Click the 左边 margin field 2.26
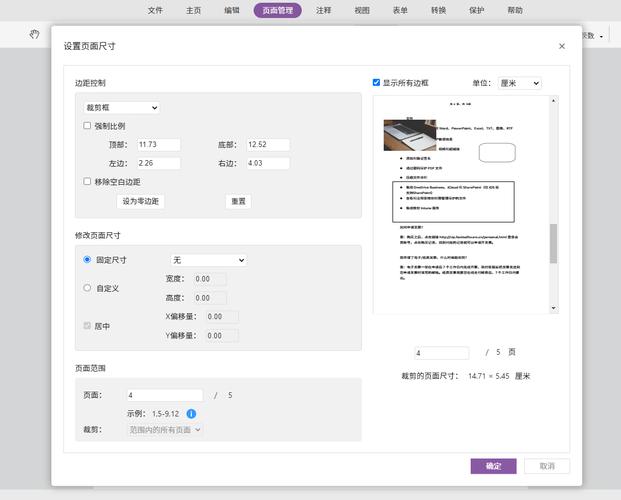 [159, 163]
